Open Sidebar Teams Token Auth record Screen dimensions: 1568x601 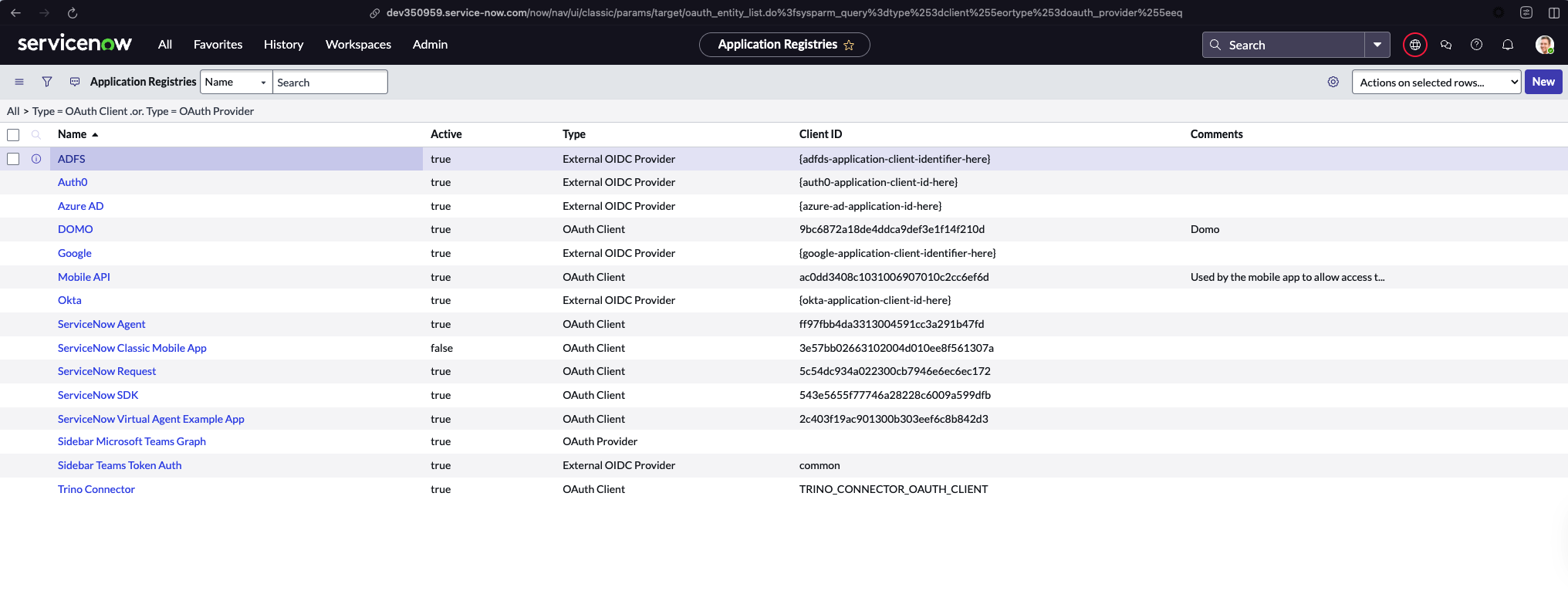point(120,465)
